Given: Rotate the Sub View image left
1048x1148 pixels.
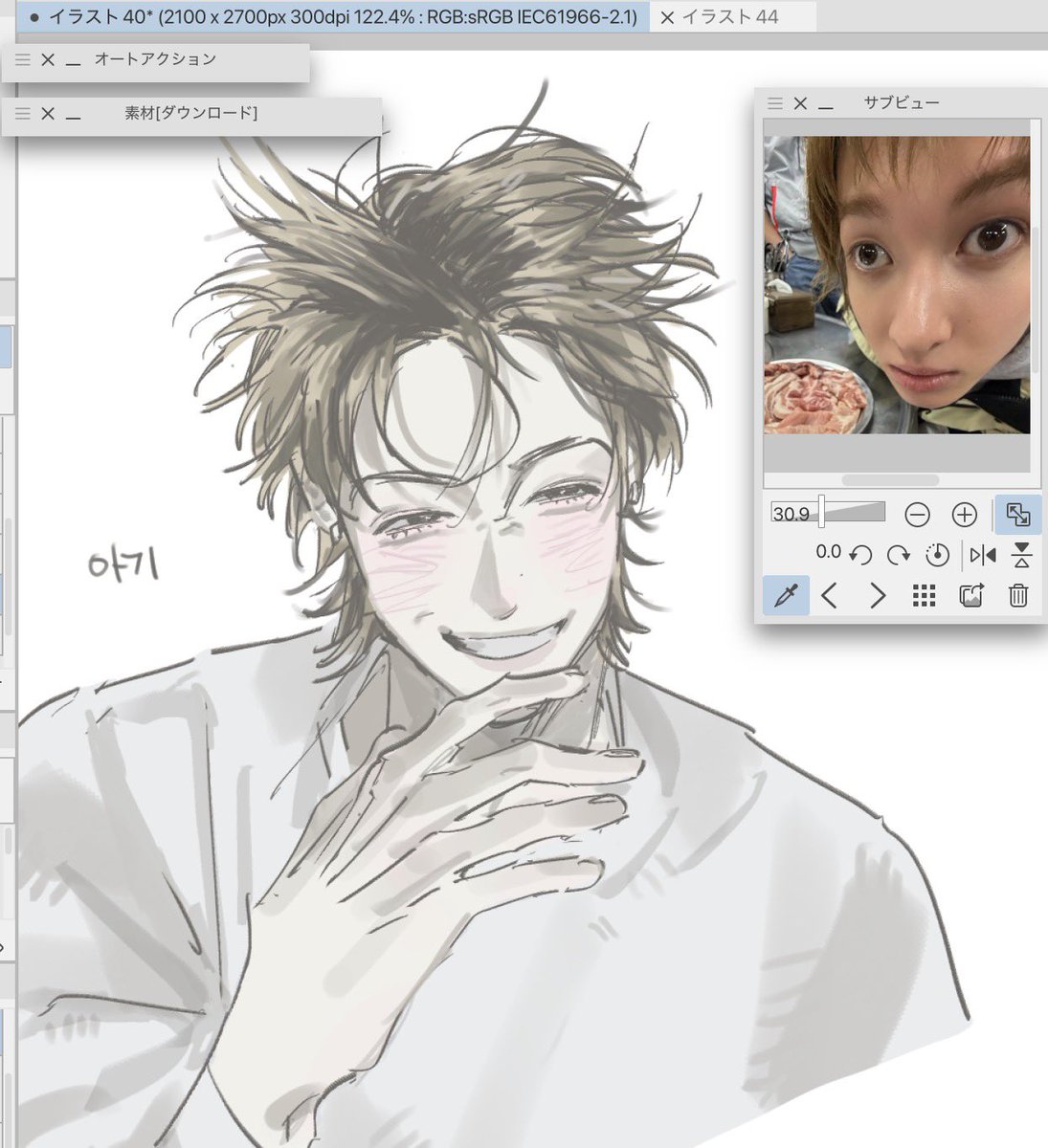Looking at the screenshot, I should [860, 555].
